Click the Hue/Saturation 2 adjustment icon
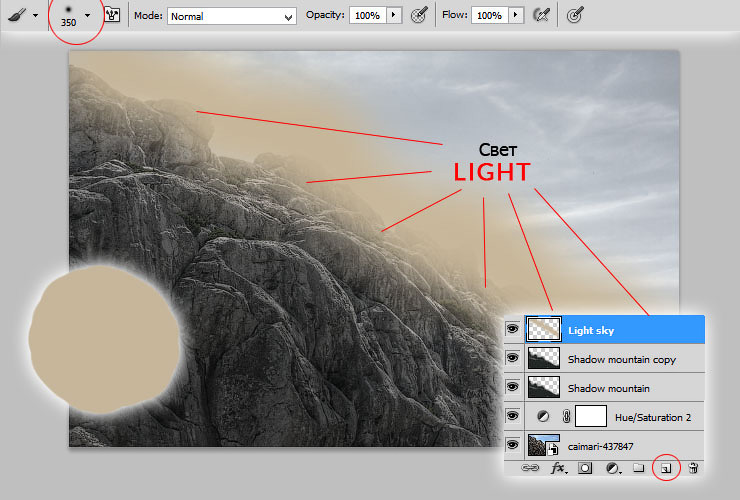Screen dimensions: 740x500 (543, 416)
